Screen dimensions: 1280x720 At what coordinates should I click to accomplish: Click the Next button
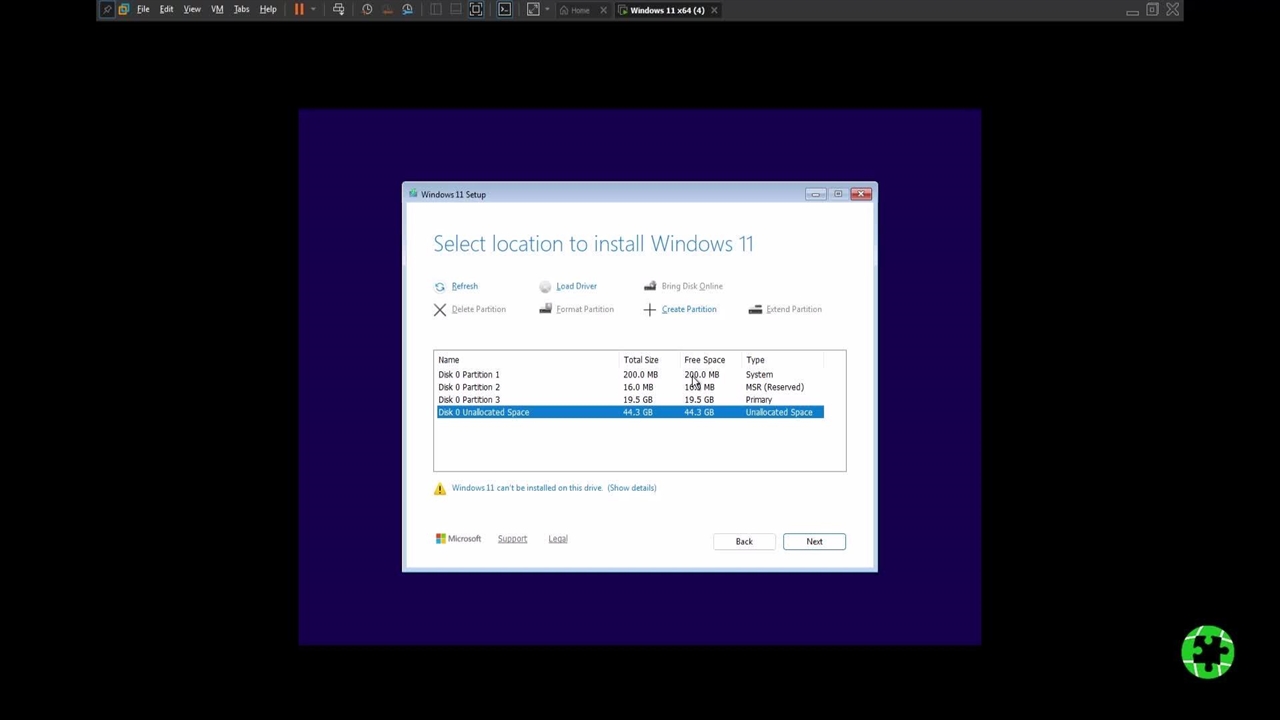pyautogui.click(x=814, y=542)
